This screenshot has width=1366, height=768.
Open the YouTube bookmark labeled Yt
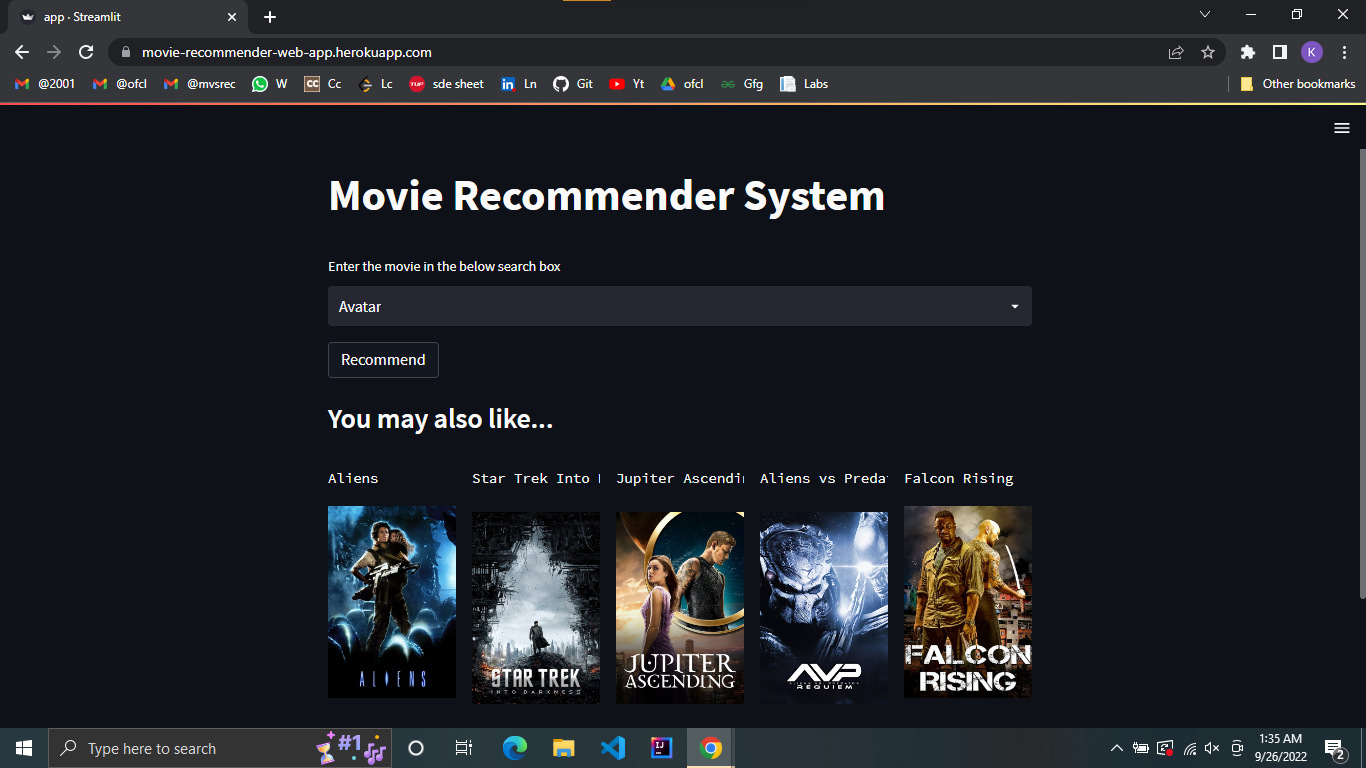(627, 84)
